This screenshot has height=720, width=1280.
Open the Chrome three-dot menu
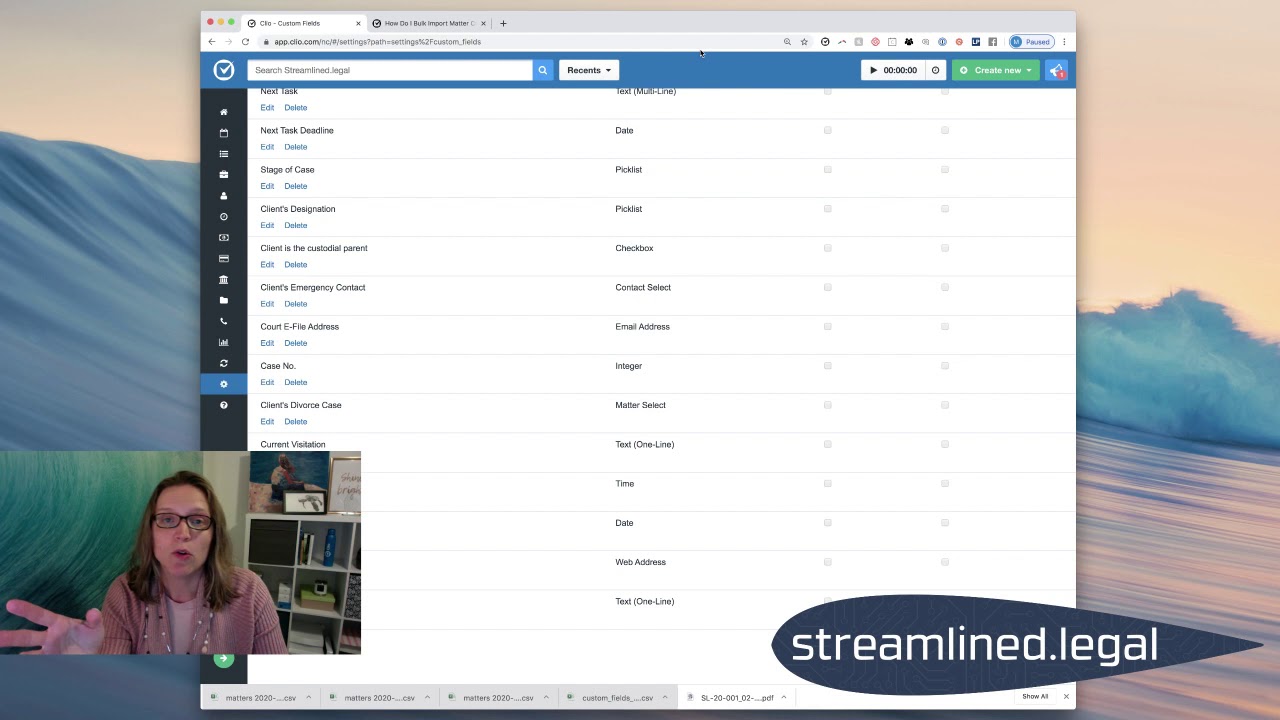[x=1064, y=42]
